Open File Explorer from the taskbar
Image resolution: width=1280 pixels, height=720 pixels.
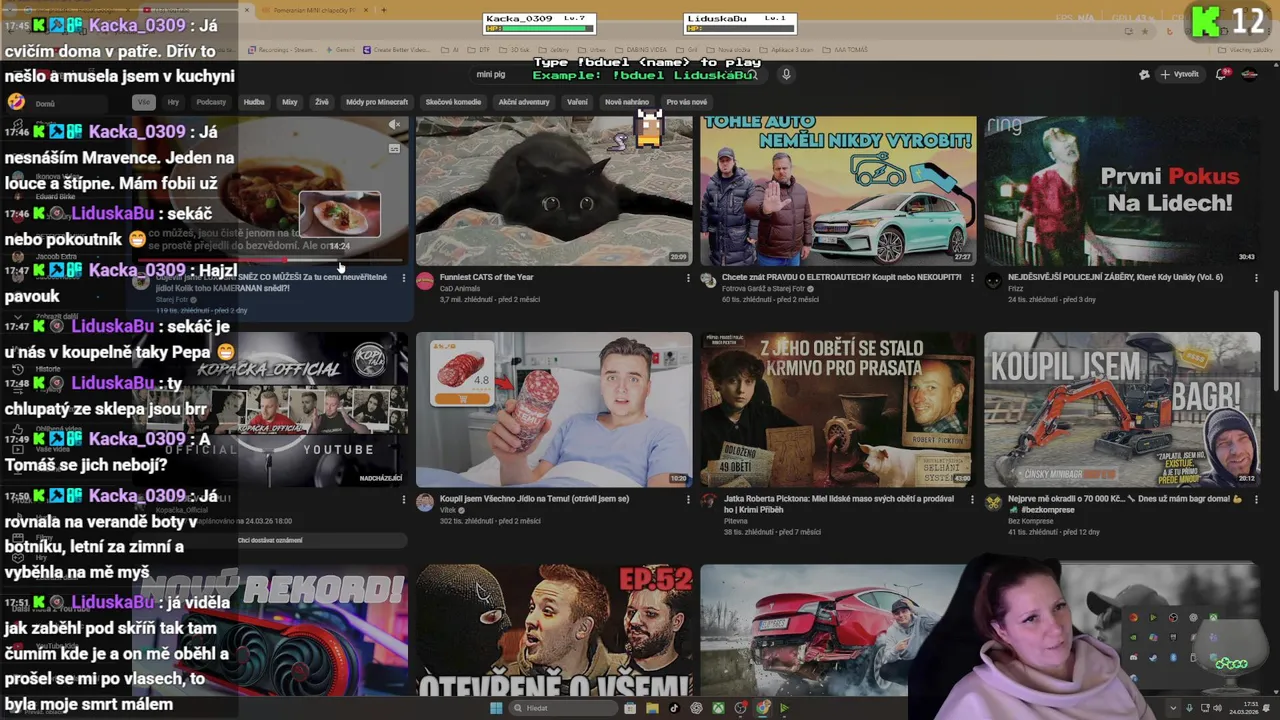(652, 708)
